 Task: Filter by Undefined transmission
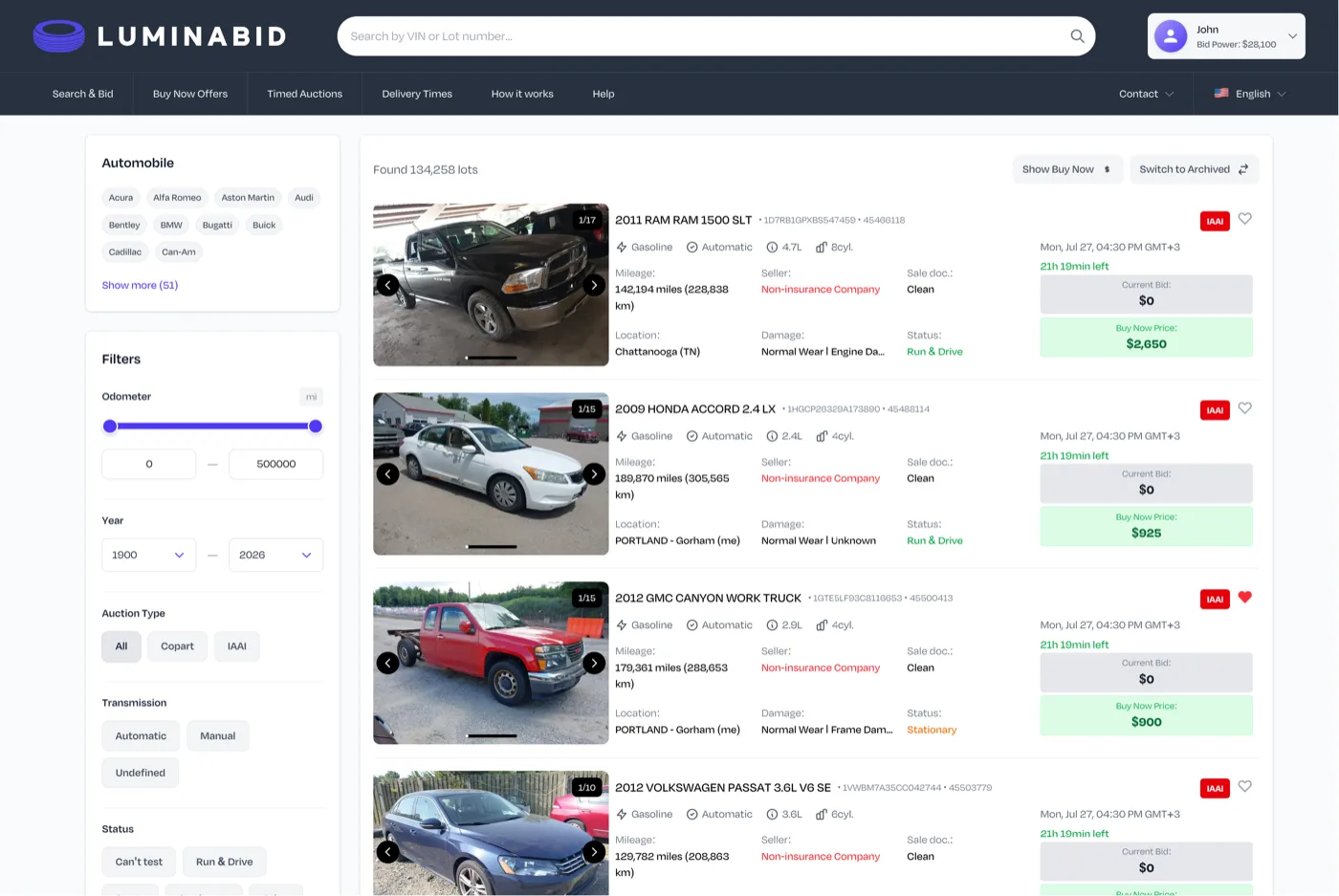[x=141, y=773]
